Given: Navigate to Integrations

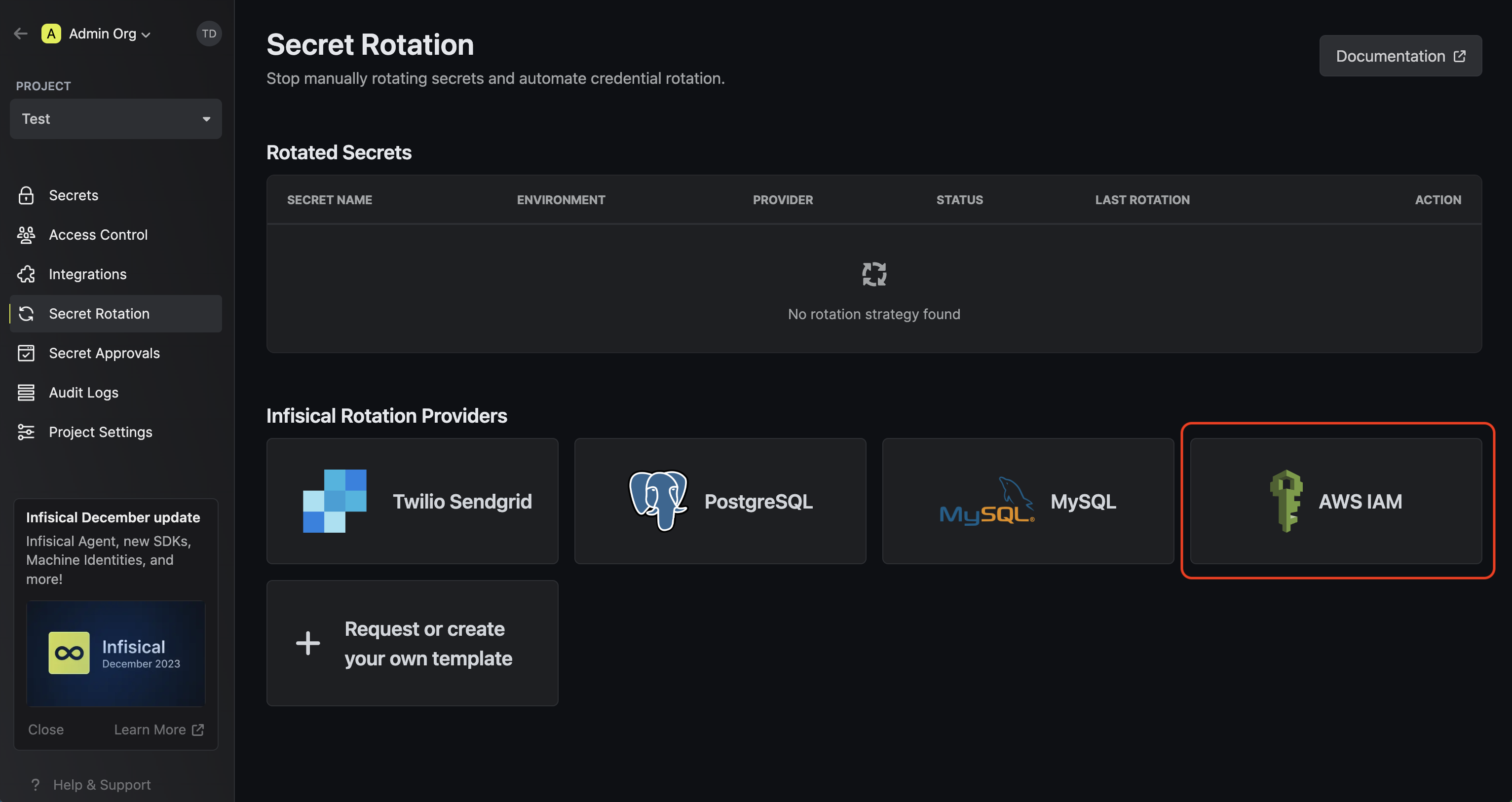Looking at the screenshot, I should [115, 274].
